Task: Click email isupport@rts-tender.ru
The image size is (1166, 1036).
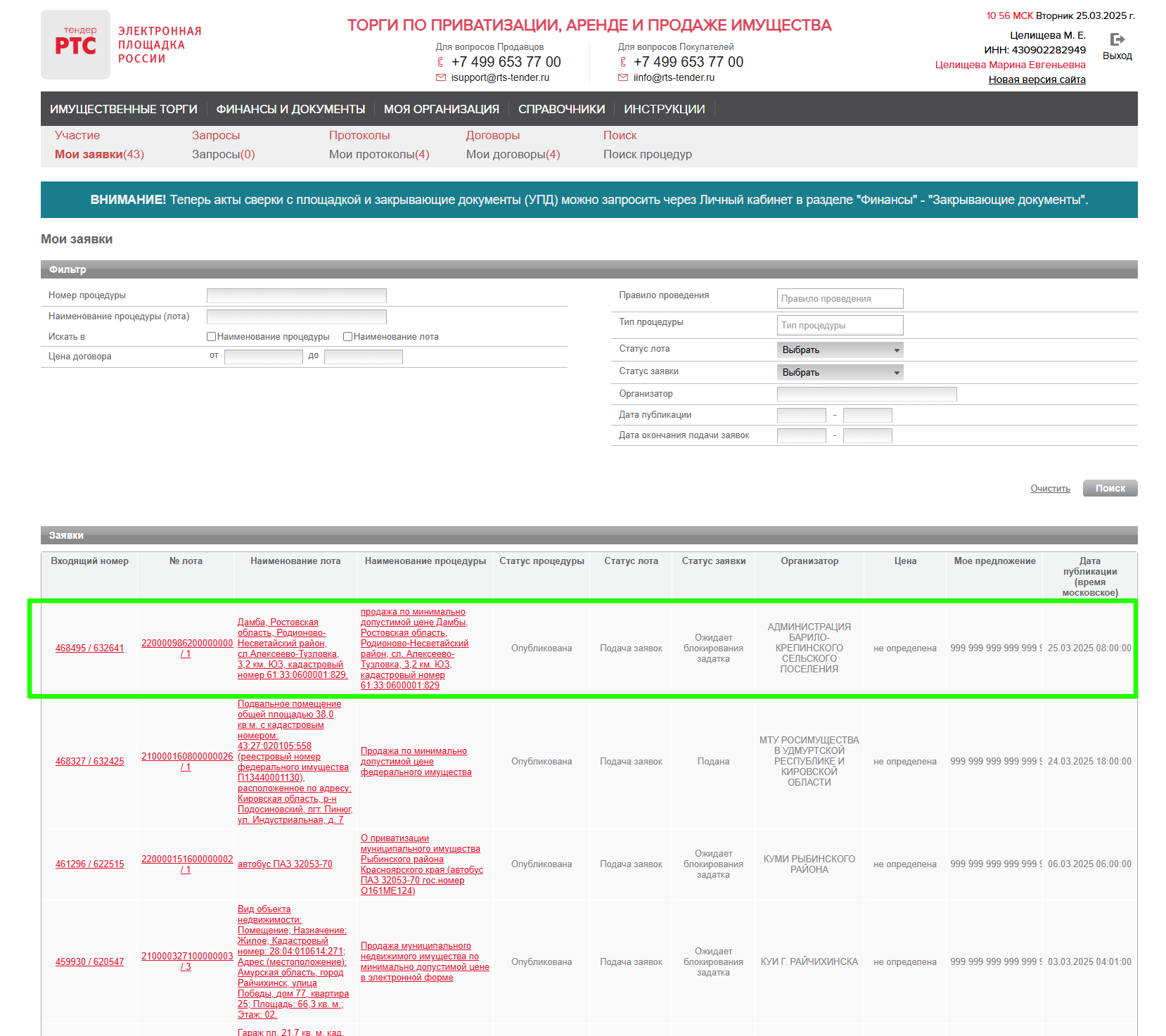Action: (x=501, y=77)
